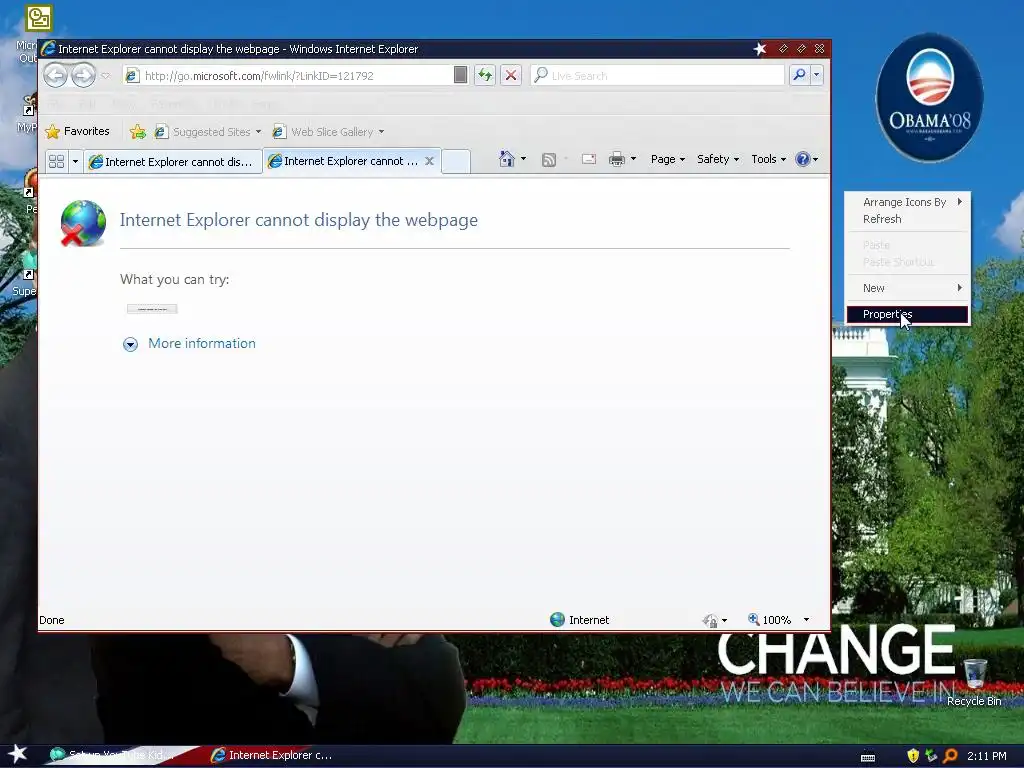Click the yellow security shield tray icon

pos(913,756)
